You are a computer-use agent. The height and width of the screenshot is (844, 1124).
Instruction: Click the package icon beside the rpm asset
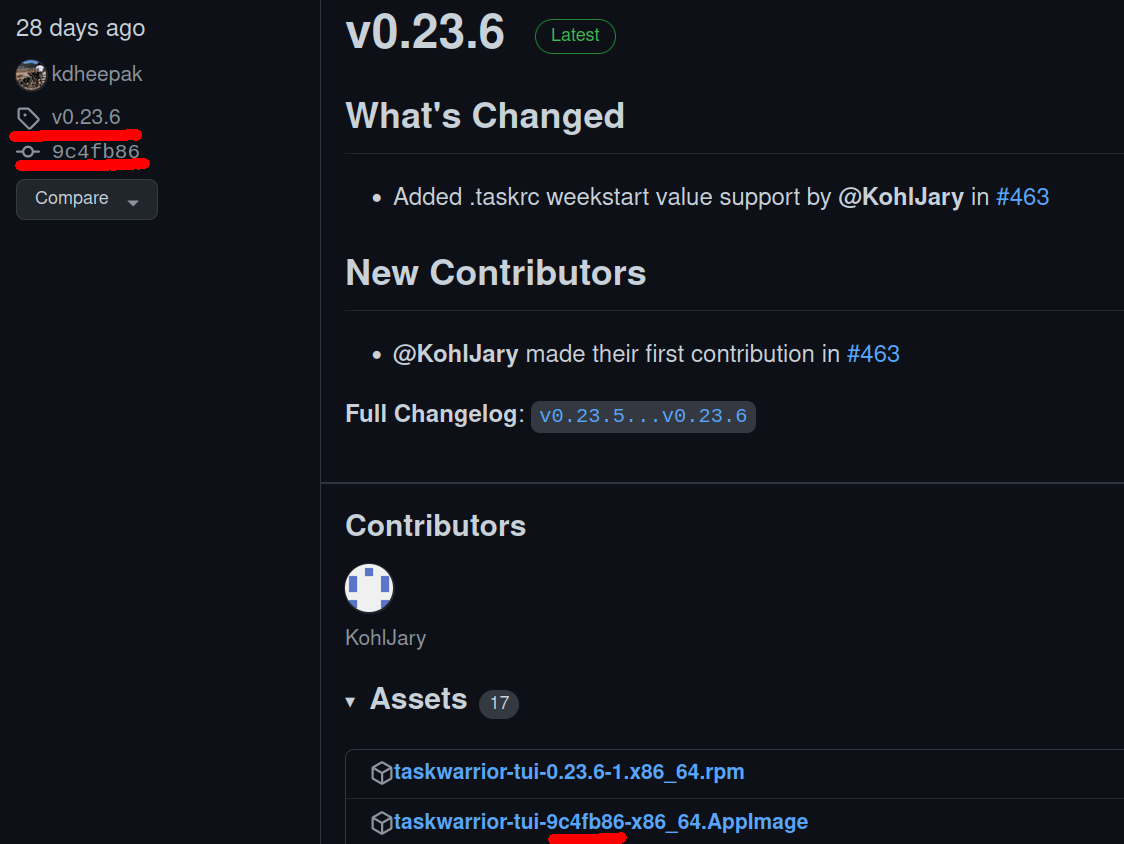coord(381,771)
